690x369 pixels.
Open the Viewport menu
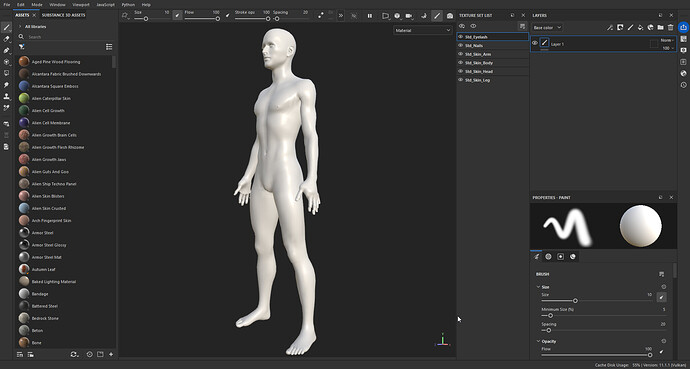pos(81,4)
